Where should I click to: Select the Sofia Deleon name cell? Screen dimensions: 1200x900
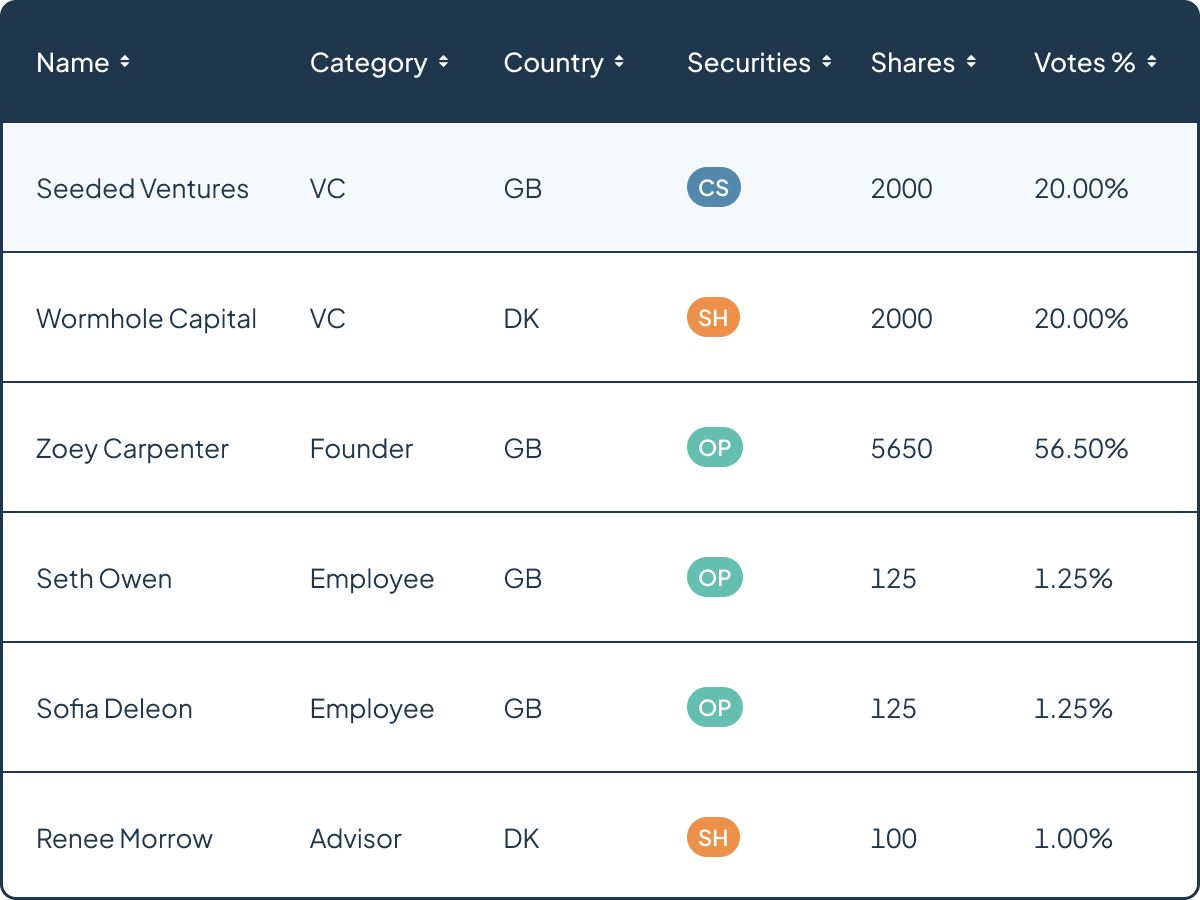pos(115,709)
